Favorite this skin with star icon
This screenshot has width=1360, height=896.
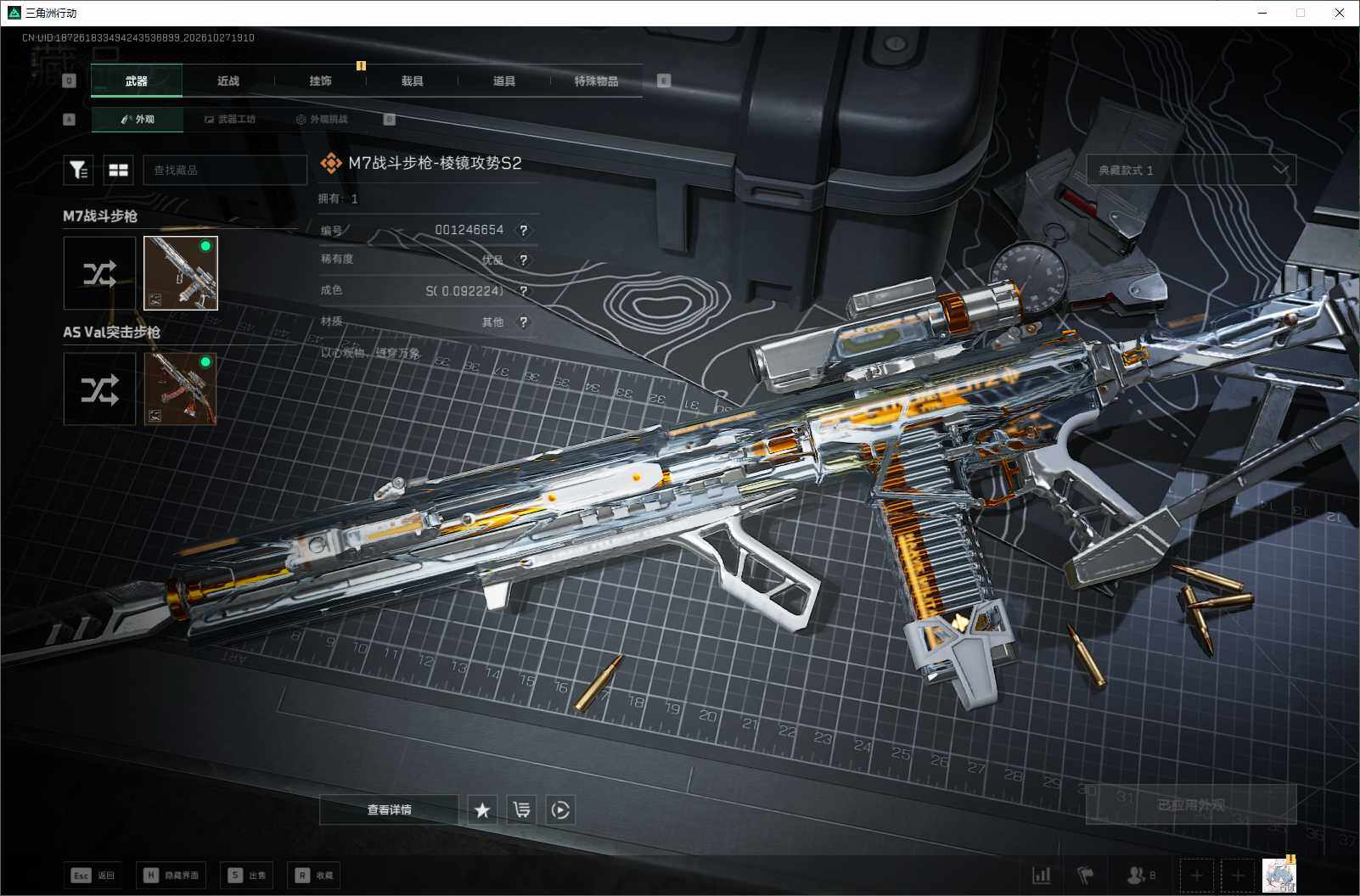[x=482, y=810]
